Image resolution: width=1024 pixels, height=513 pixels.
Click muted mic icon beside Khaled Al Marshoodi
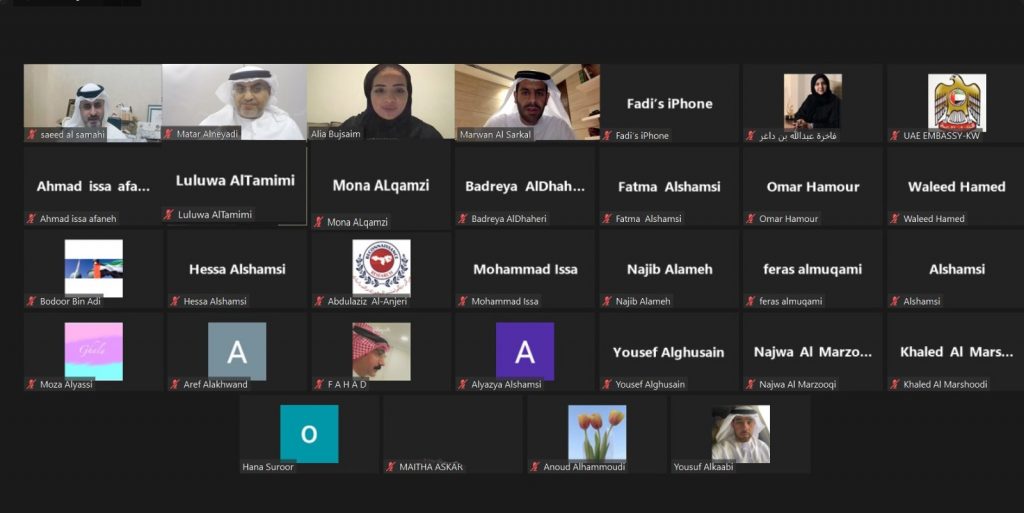click(x=895, y=384)
